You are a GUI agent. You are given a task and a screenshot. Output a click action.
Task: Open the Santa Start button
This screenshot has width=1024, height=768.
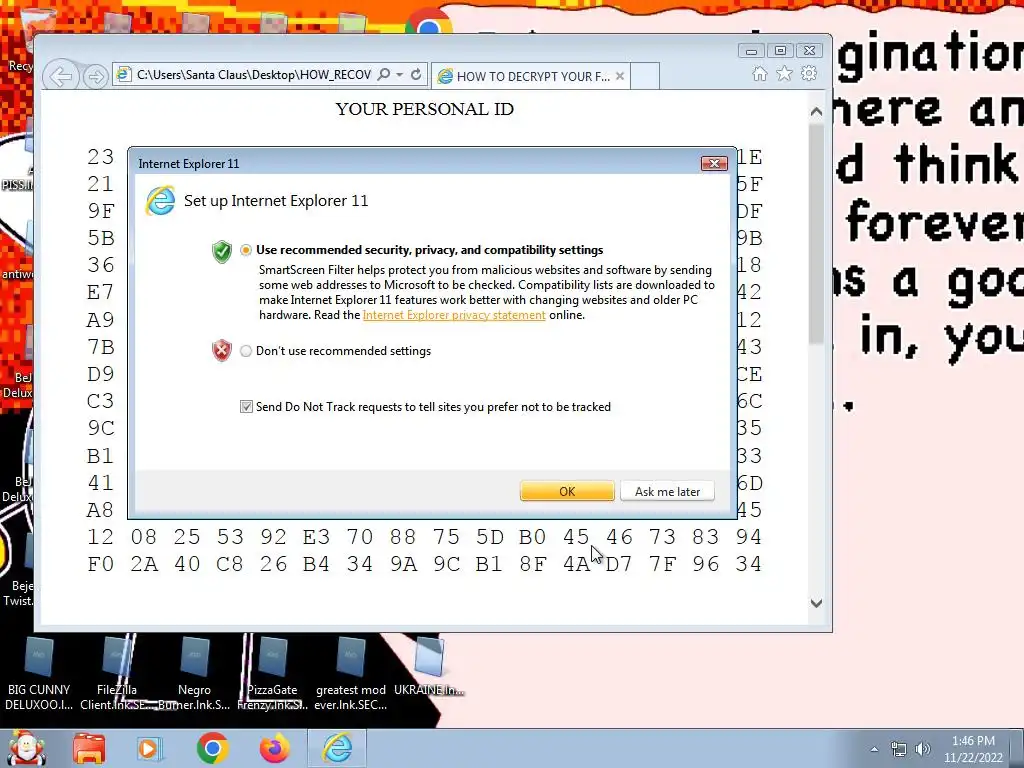pyautogui.click(x=26, y=748)
